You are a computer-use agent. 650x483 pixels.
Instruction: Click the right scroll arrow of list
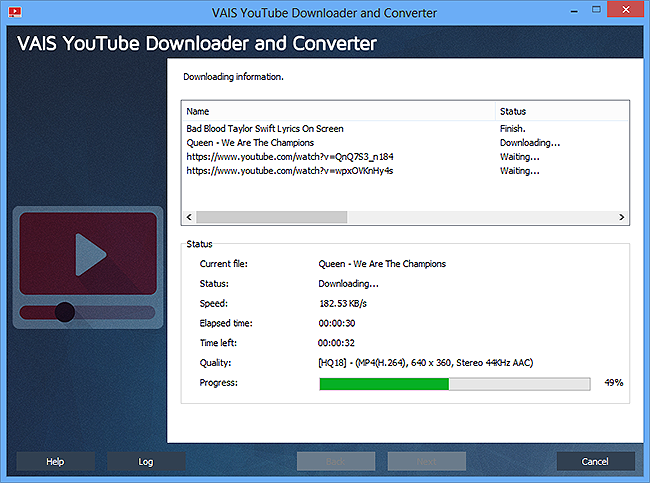(621, 217)
